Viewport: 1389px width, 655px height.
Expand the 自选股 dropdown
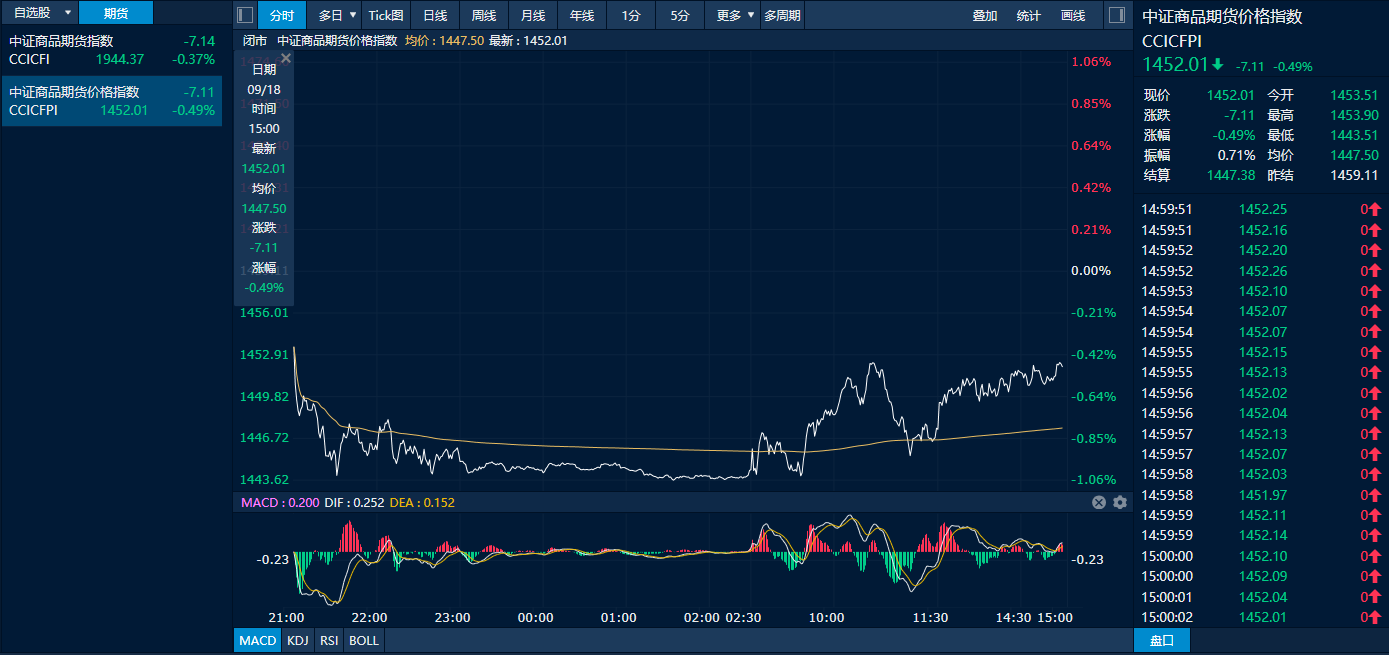pos(67,13)
